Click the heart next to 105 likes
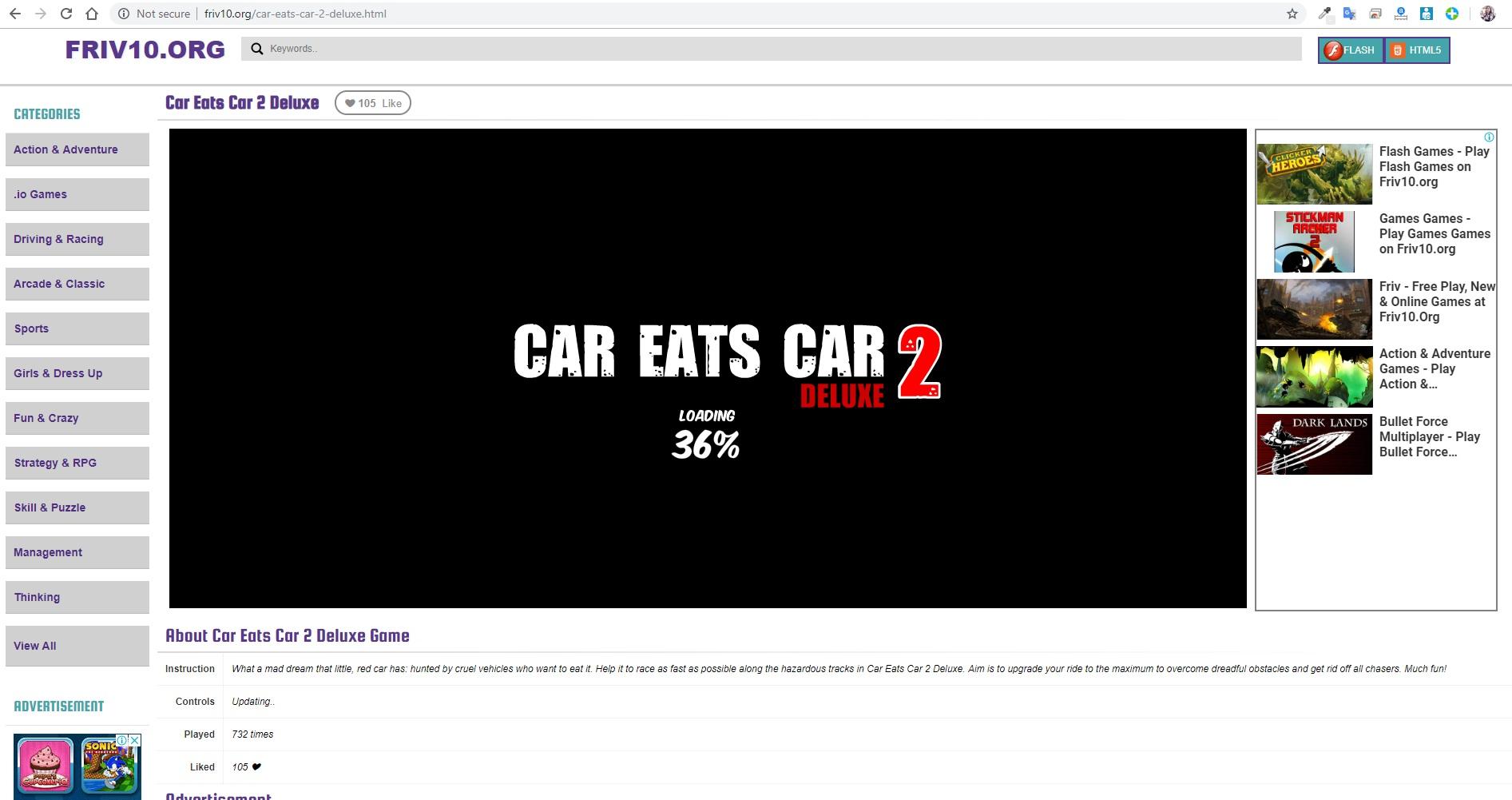 tap(350, 103)
